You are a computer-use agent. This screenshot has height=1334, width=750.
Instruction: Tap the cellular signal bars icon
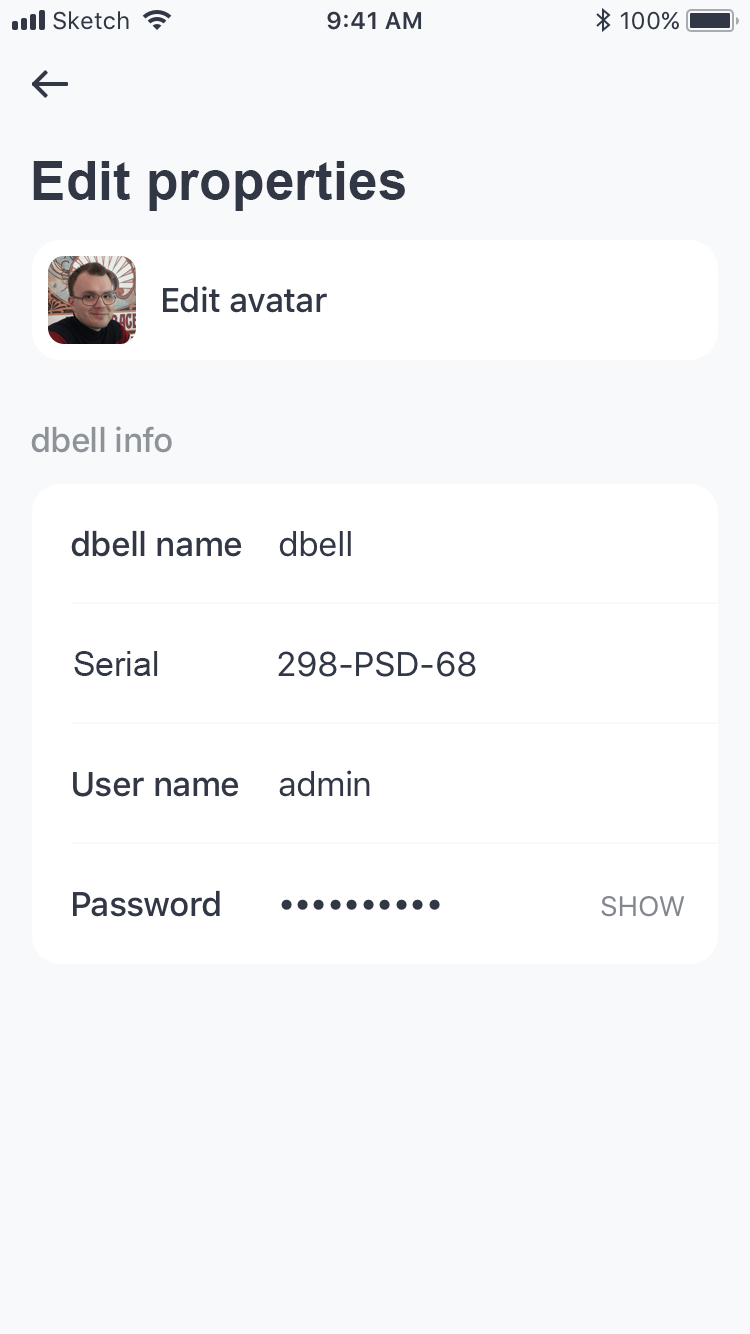click(29, 20)
